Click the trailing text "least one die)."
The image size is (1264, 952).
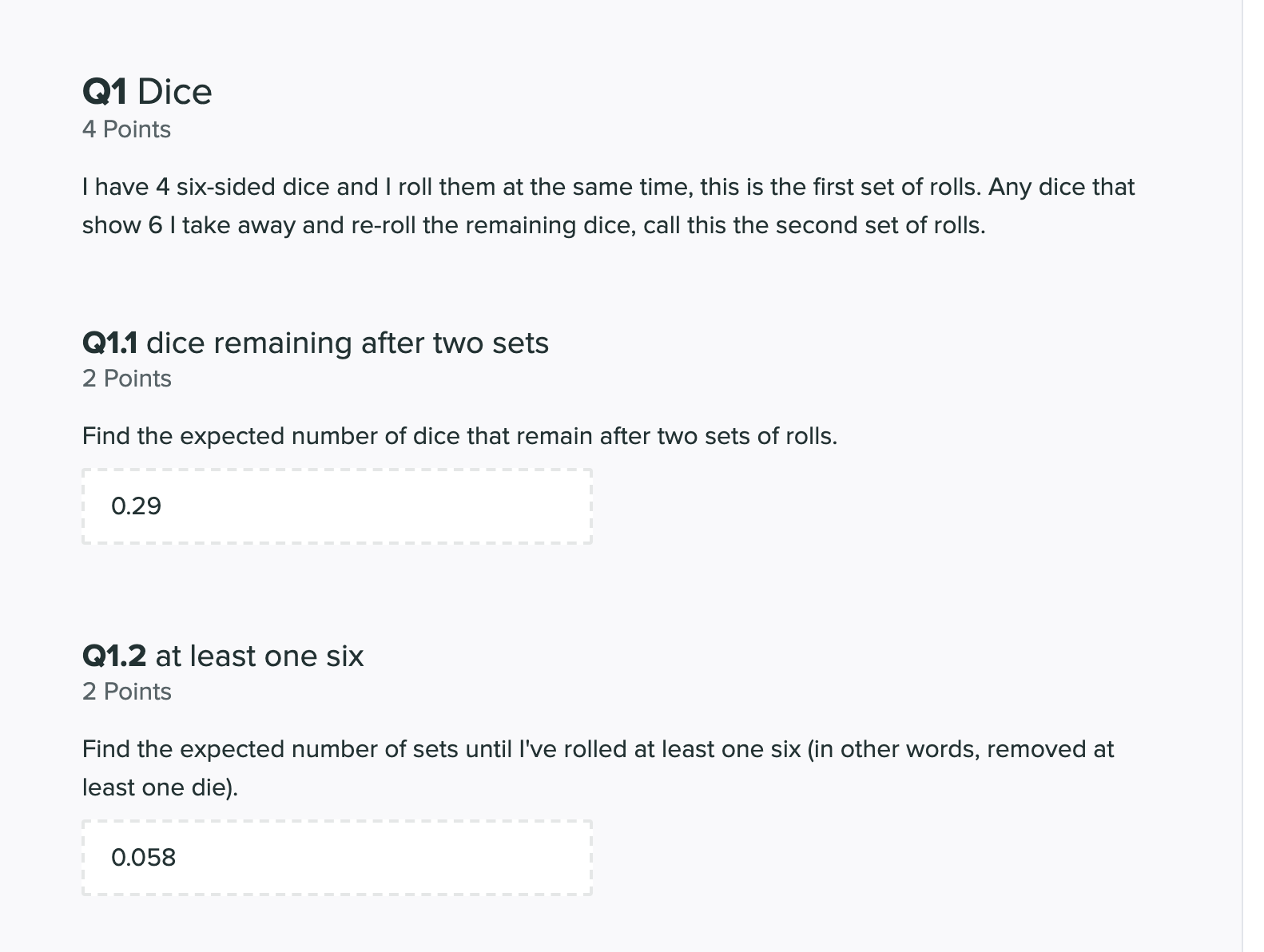click(160, 787)
